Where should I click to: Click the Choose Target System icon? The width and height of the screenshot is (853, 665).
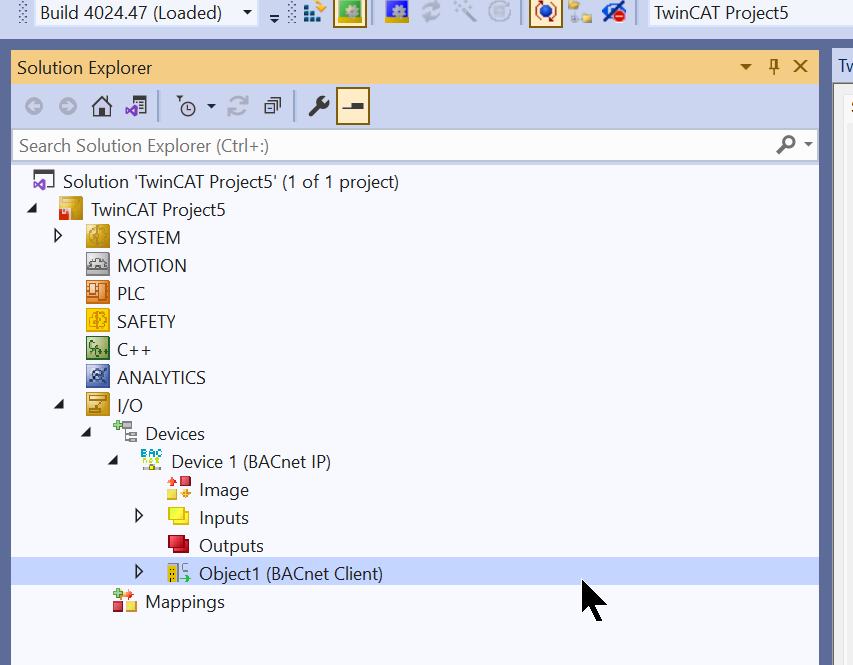580,12
